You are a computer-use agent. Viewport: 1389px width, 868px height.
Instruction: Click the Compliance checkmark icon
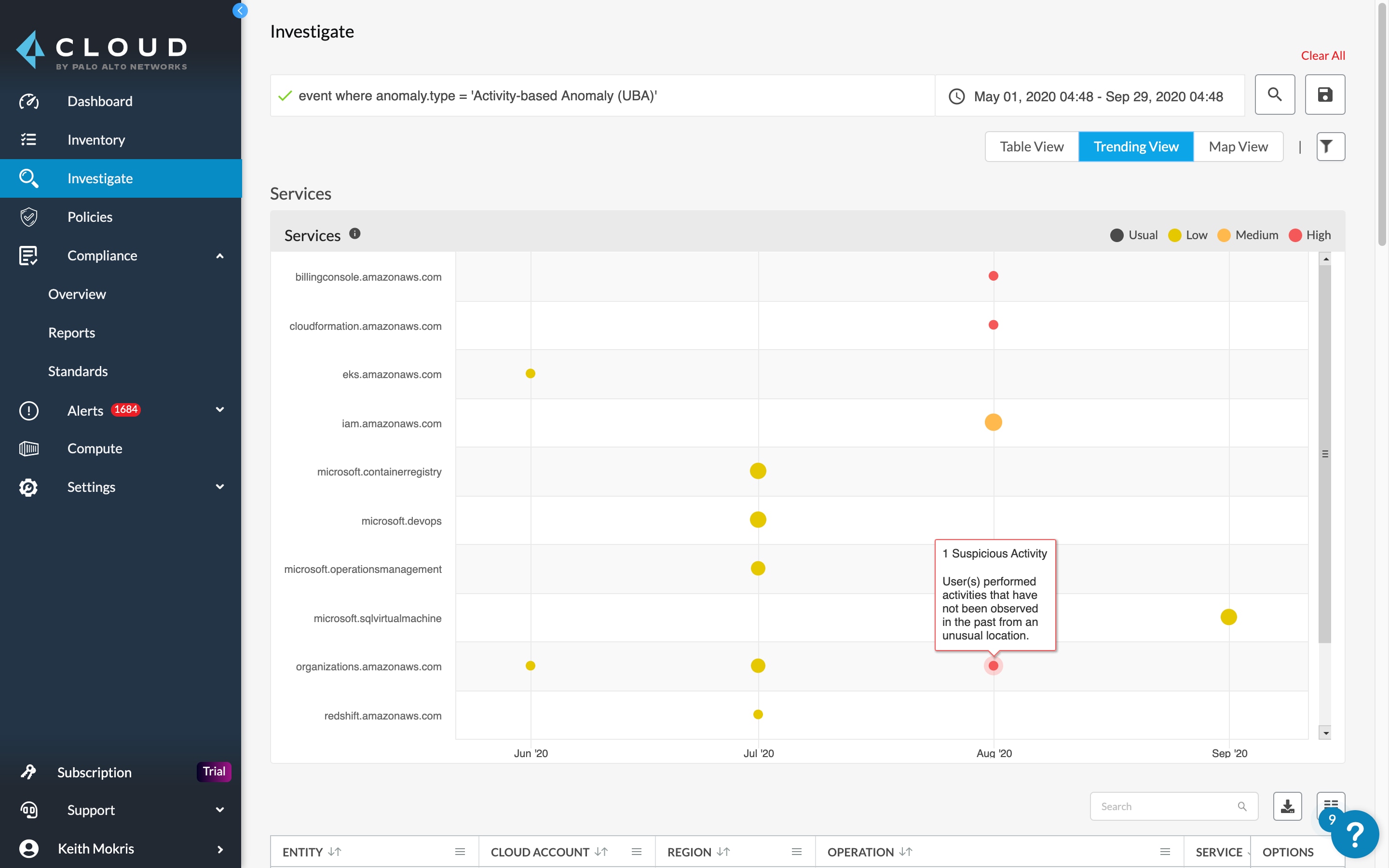[29, 254]
